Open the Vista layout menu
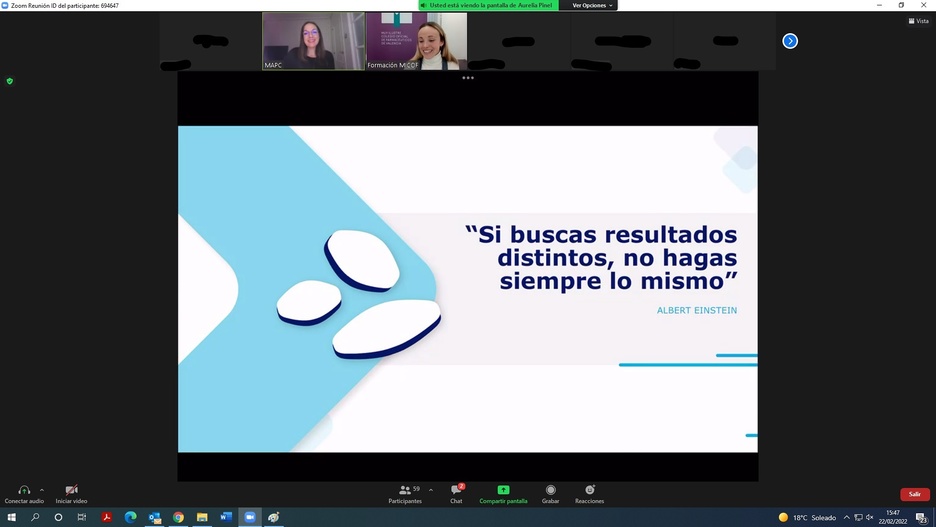The width and height of the screenshot is (936, 527). pos(918,20)
